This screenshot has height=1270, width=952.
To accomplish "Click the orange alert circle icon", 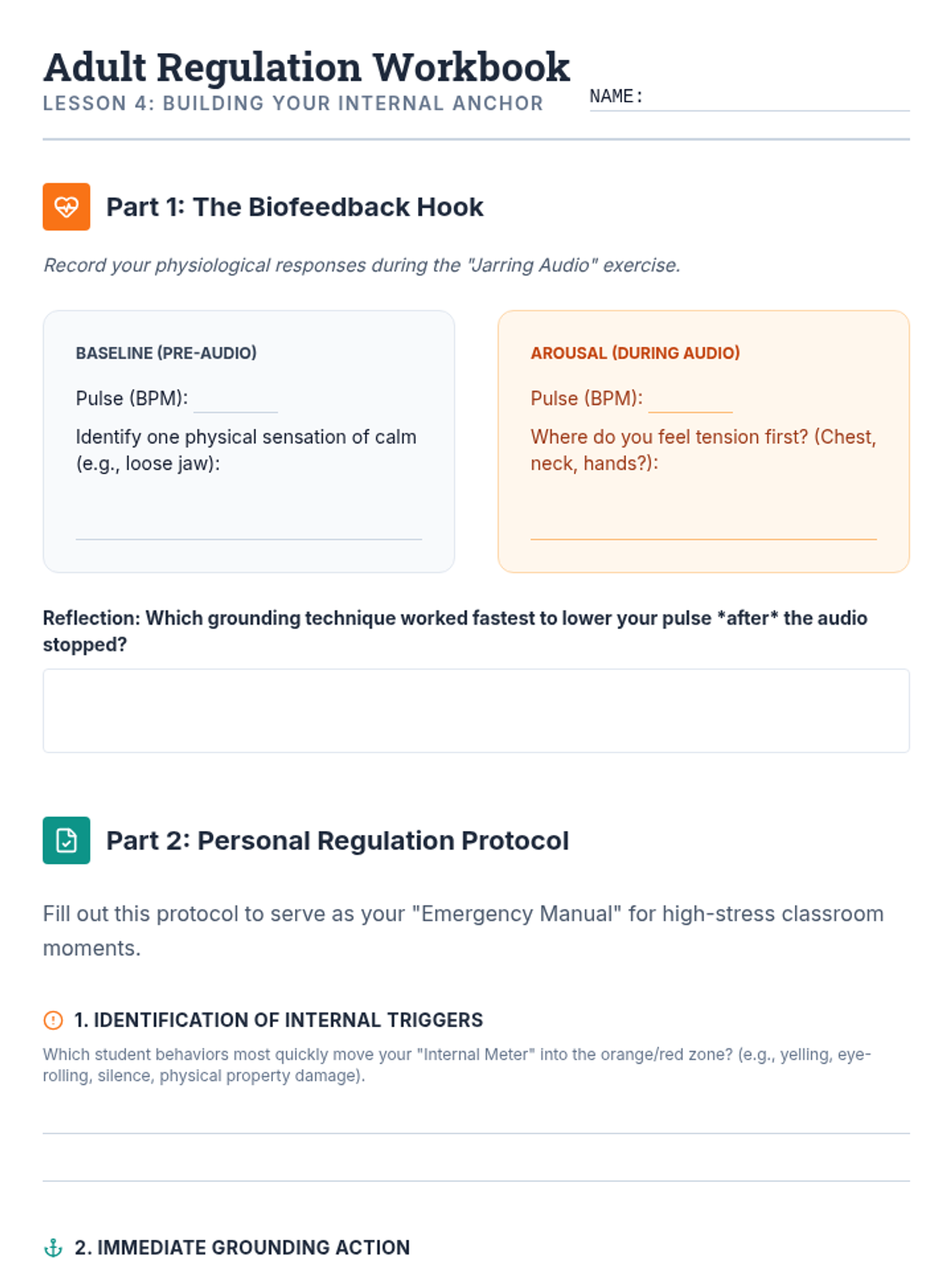I will point(53,1020).
